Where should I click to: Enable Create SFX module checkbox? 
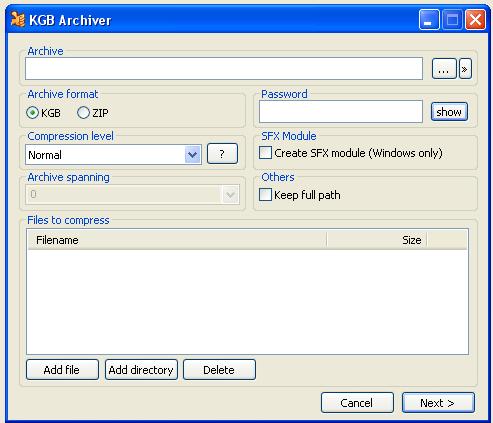[265, 153]
